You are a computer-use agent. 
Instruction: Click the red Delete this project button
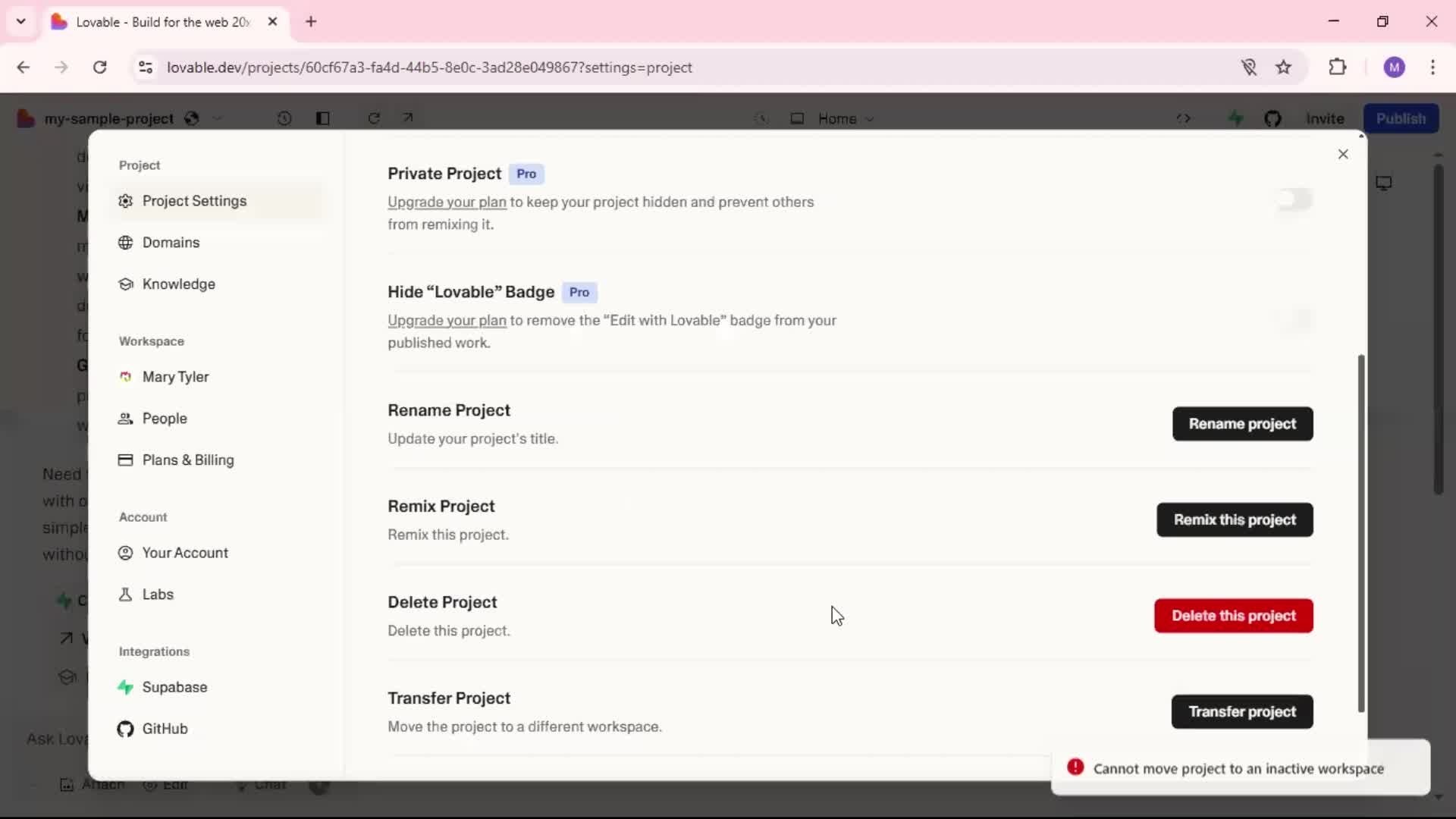(1233, 616)
